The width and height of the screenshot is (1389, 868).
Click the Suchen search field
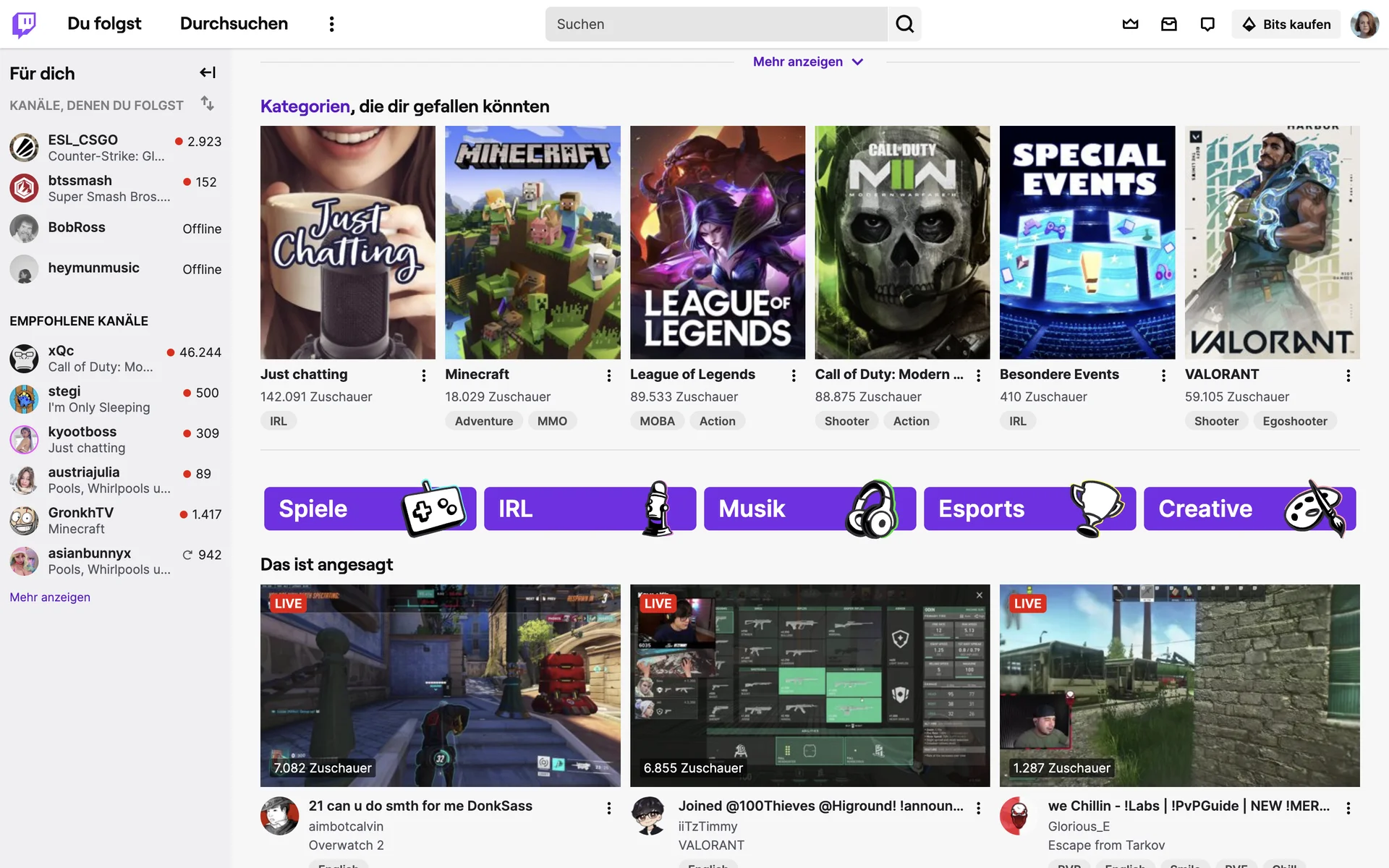point(715,24)
